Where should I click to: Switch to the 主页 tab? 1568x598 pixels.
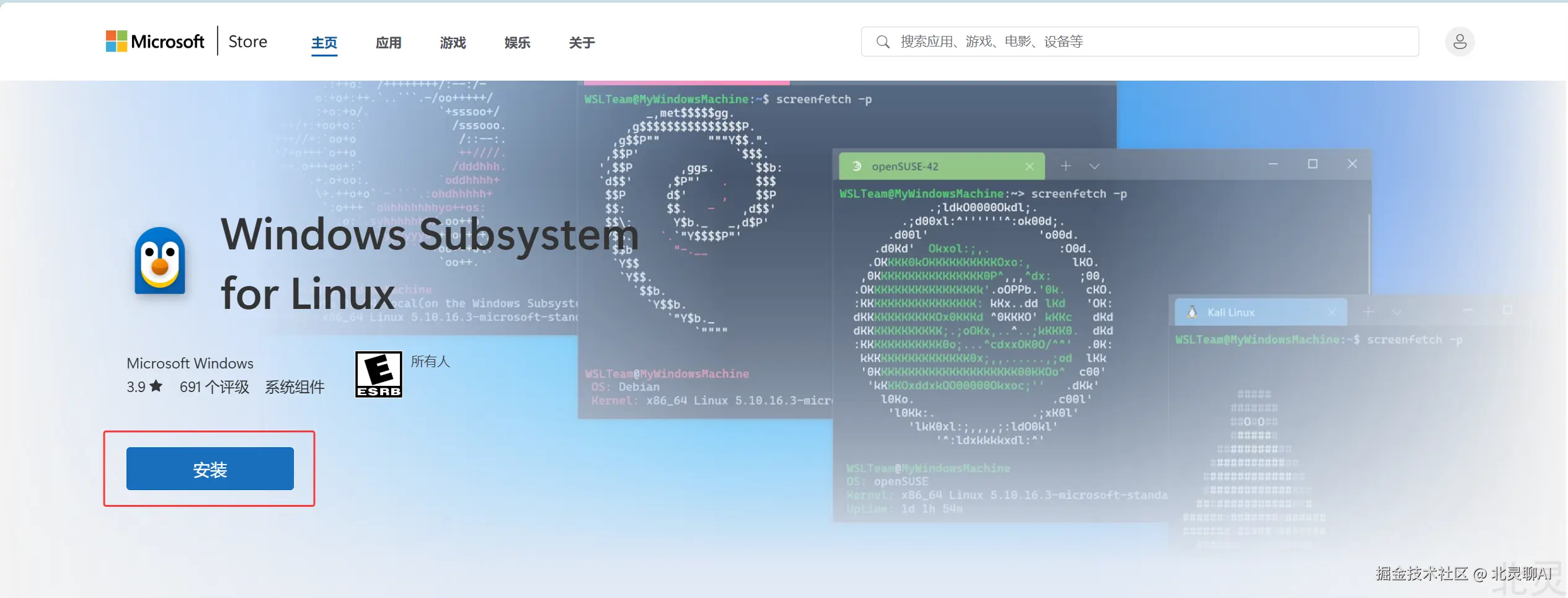[324, 42]
